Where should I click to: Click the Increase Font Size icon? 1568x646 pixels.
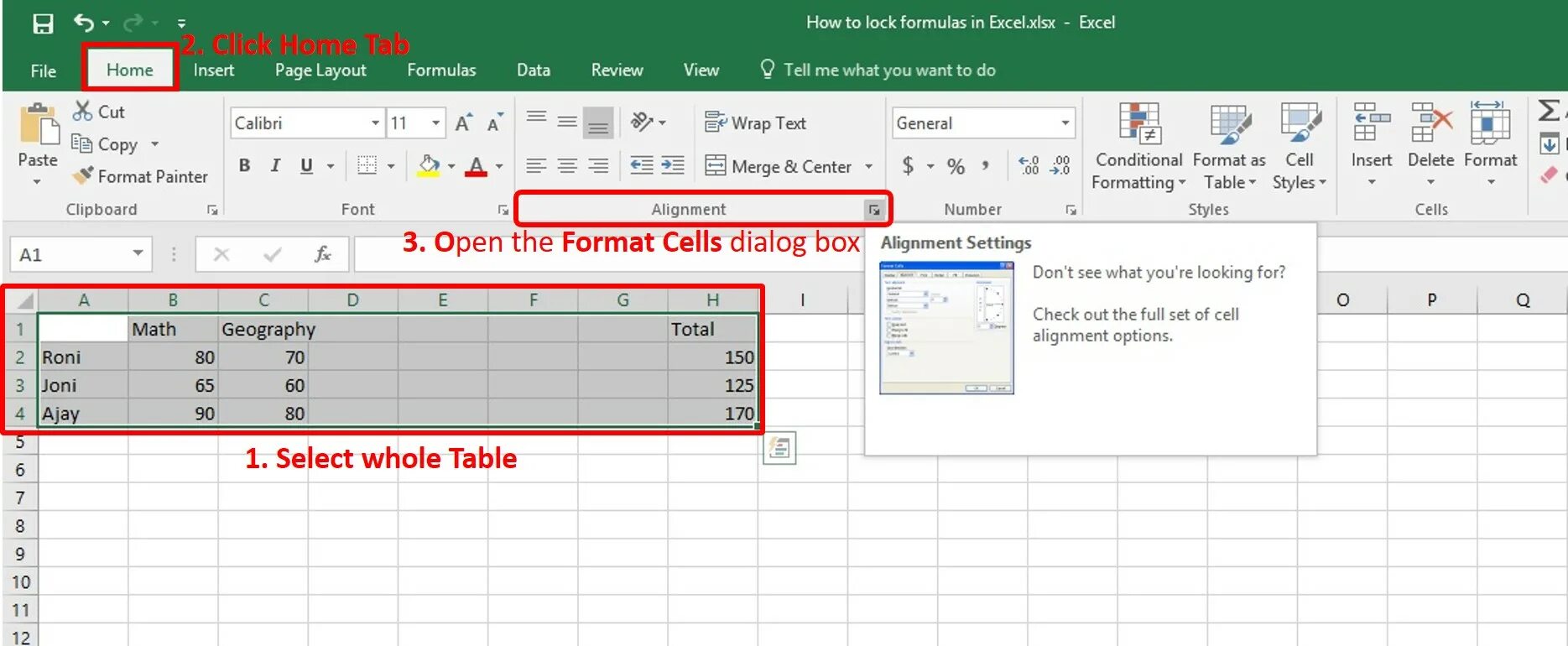click(x=463, y=123)
